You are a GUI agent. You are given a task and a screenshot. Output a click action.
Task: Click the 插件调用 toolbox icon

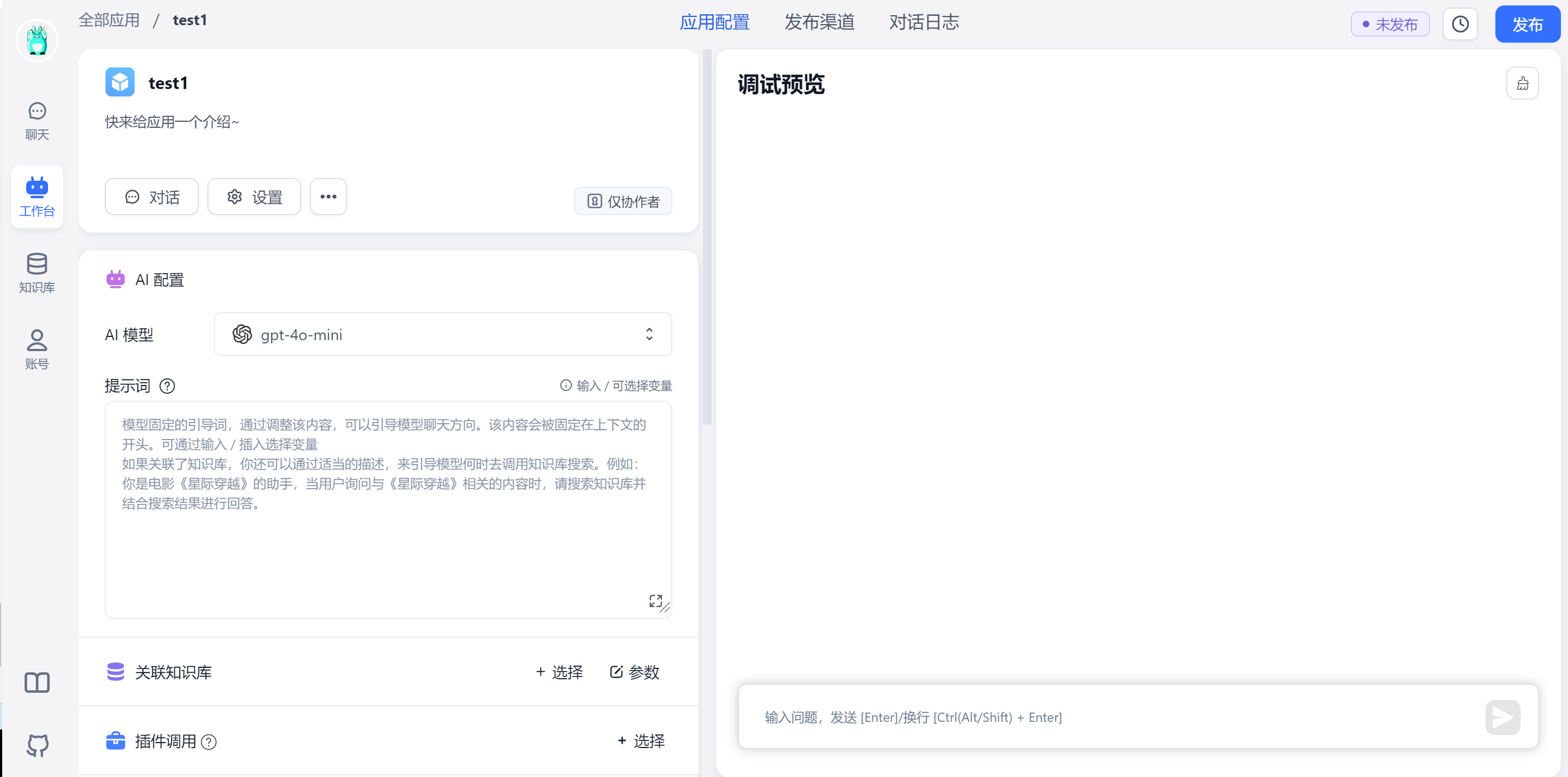[x=116, y=740]
